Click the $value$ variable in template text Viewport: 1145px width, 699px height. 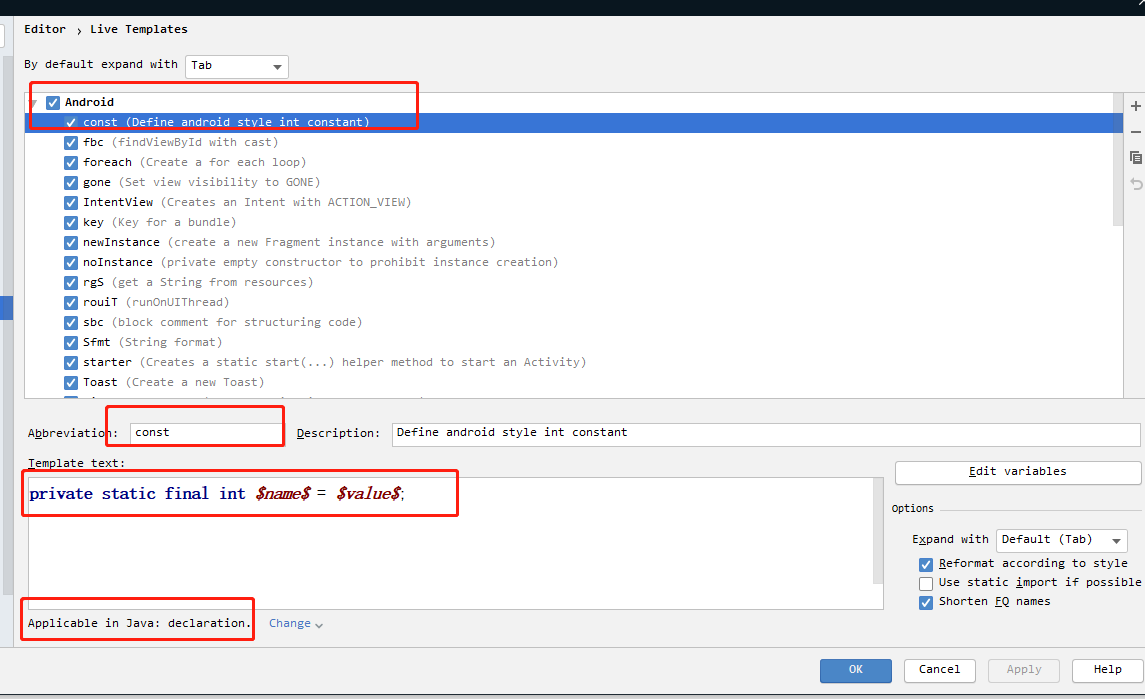tap(369, 494)
